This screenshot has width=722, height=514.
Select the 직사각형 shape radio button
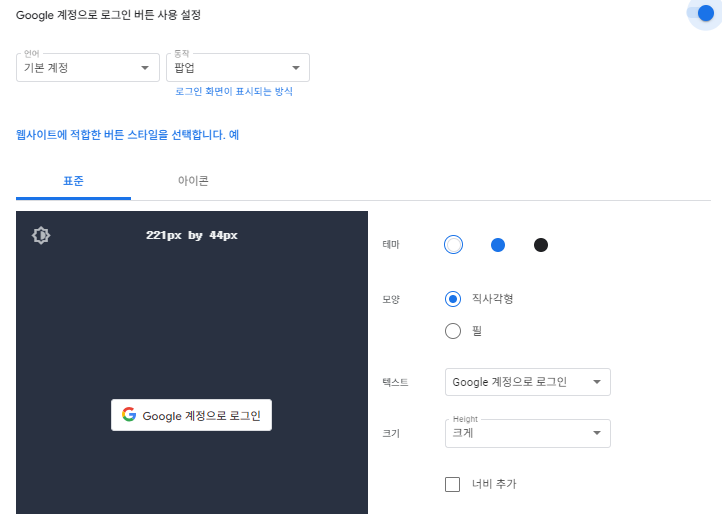pyautogui.click(x=453, y=299)
